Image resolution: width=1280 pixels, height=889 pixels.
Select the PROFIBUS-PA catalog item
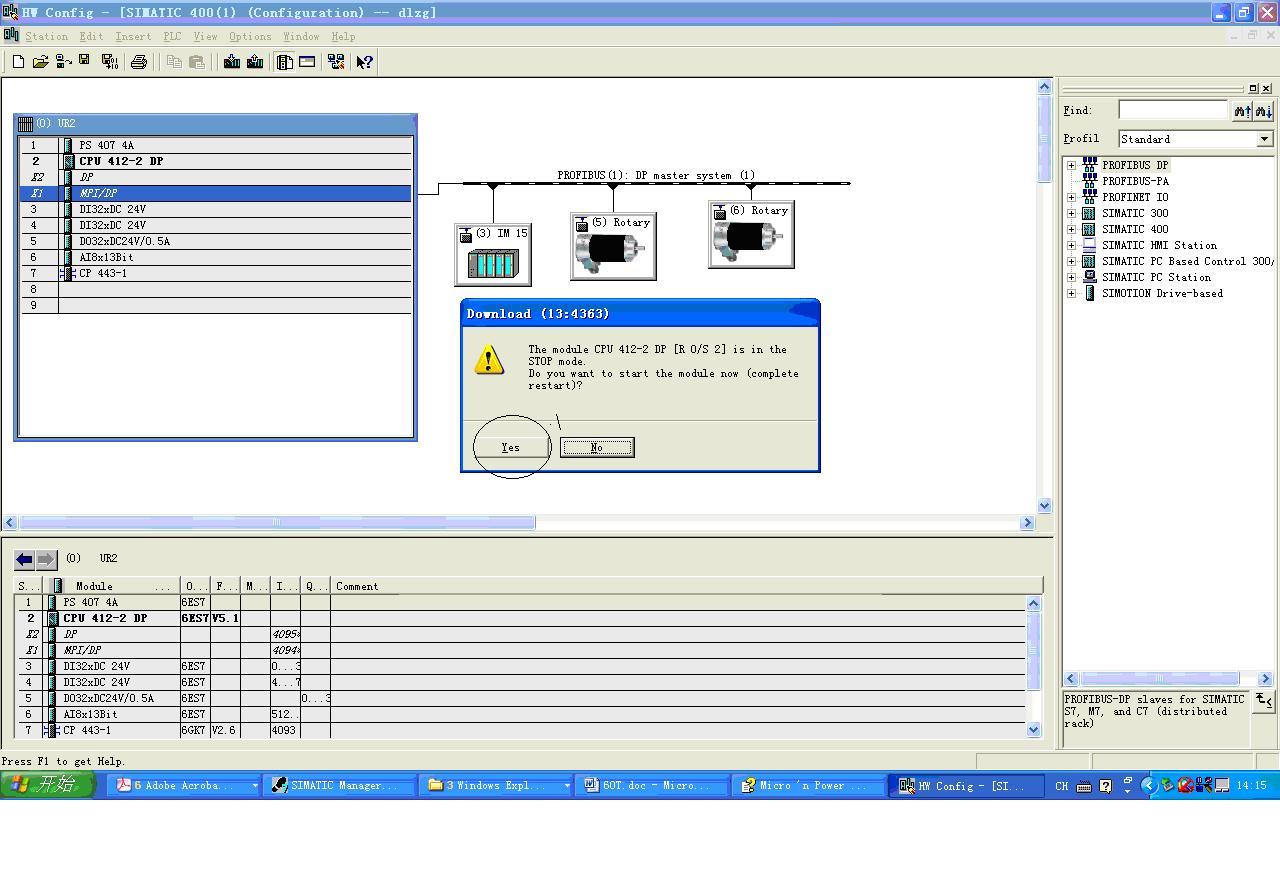point(1135,181)
